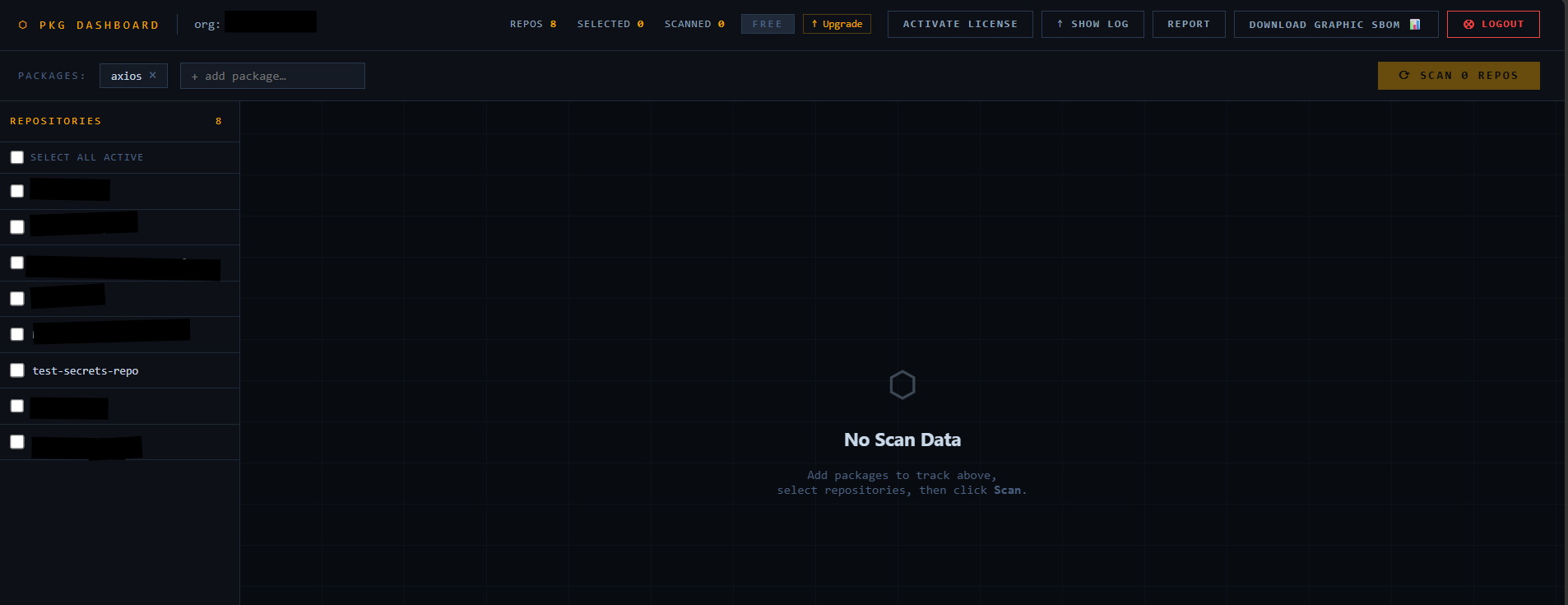Open the Activate License button
1568x605 pixels.
pyautogui.click(x=960, y=24)
